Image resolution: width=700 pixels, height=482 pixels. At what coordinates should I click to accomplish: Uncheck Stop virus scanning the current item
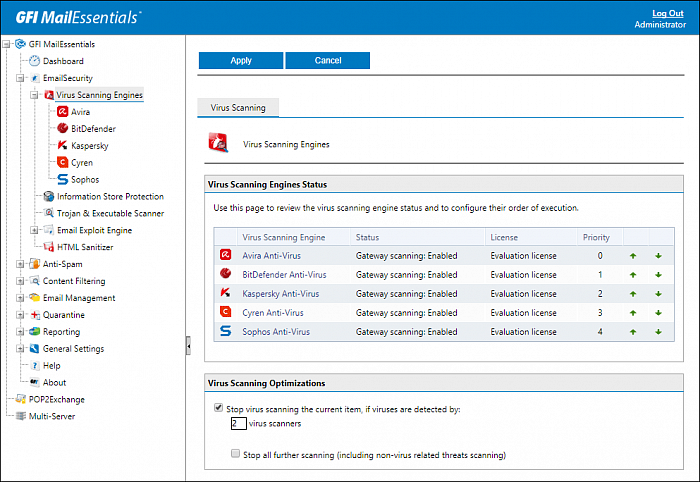(x=218, y=407)
